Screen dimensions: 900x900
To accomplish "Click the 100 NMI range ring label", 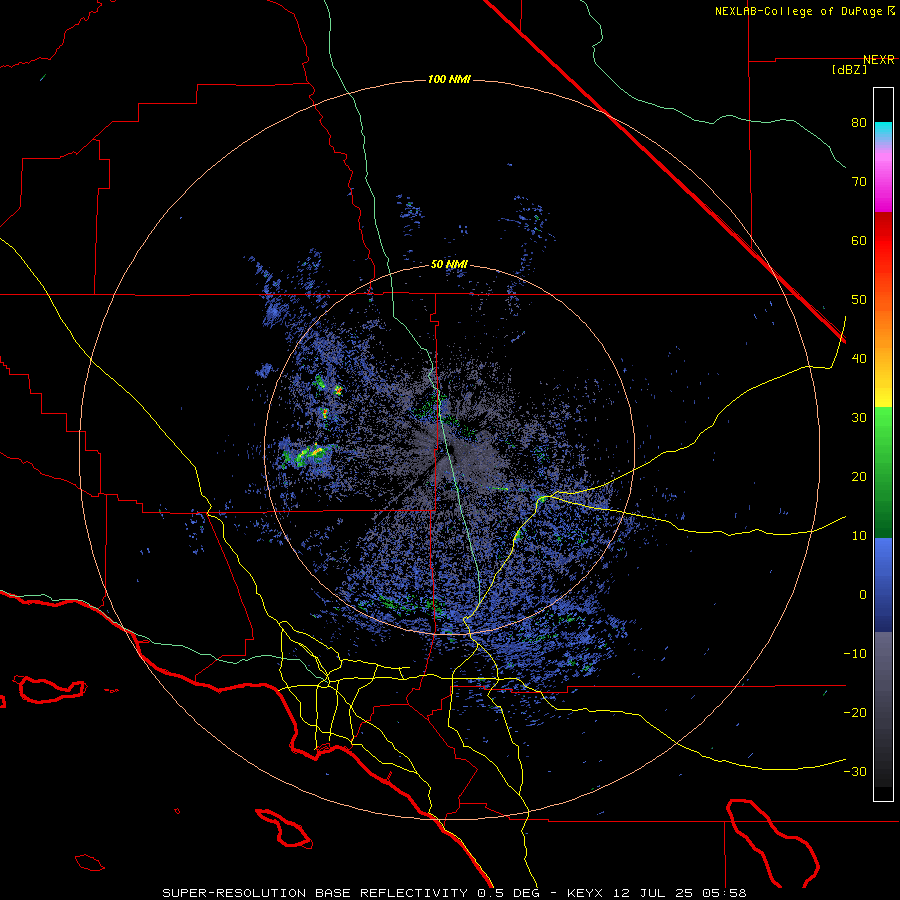I will [449, 79].
